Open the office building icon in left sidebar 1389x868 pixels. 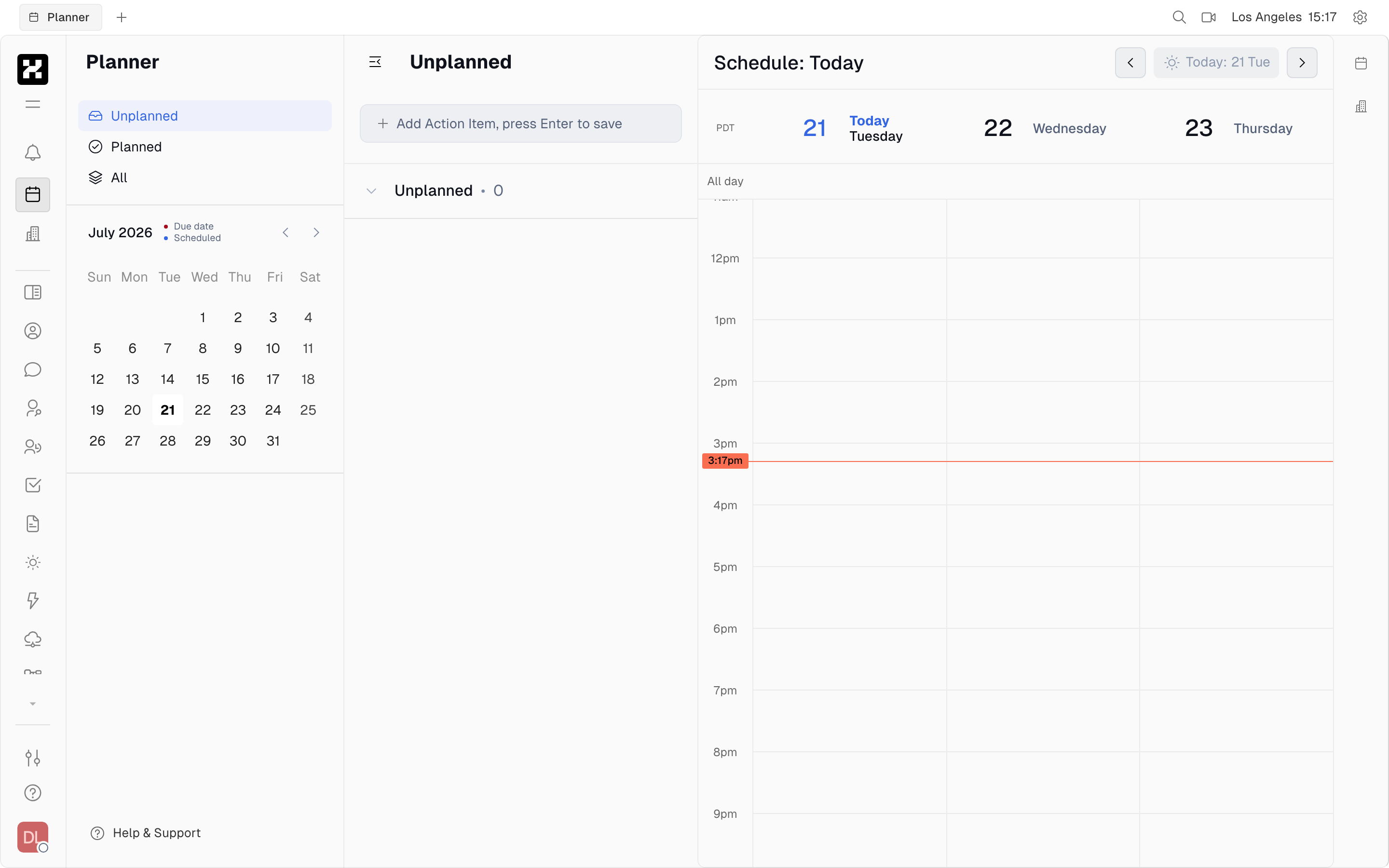pyautogui.click(x=33, y=234)
